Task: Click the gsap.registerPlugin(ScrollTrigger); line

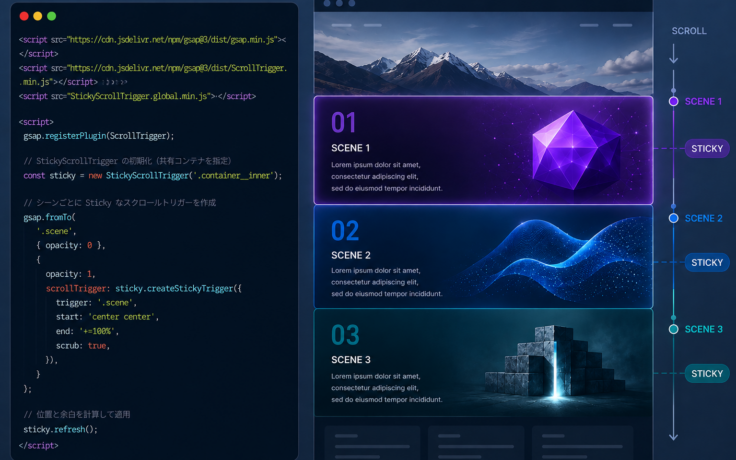Action: 99,136
